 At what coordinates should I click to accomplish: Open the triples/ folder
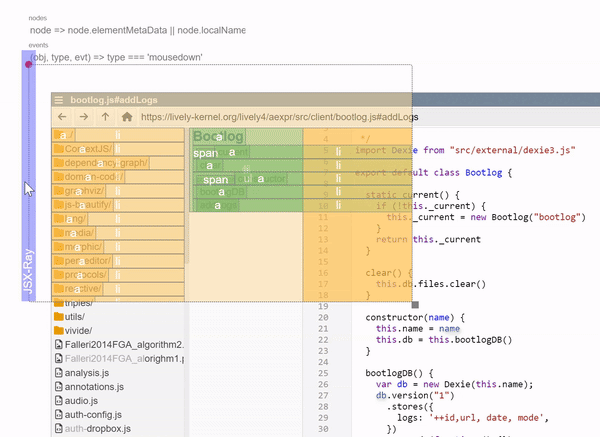80,303
